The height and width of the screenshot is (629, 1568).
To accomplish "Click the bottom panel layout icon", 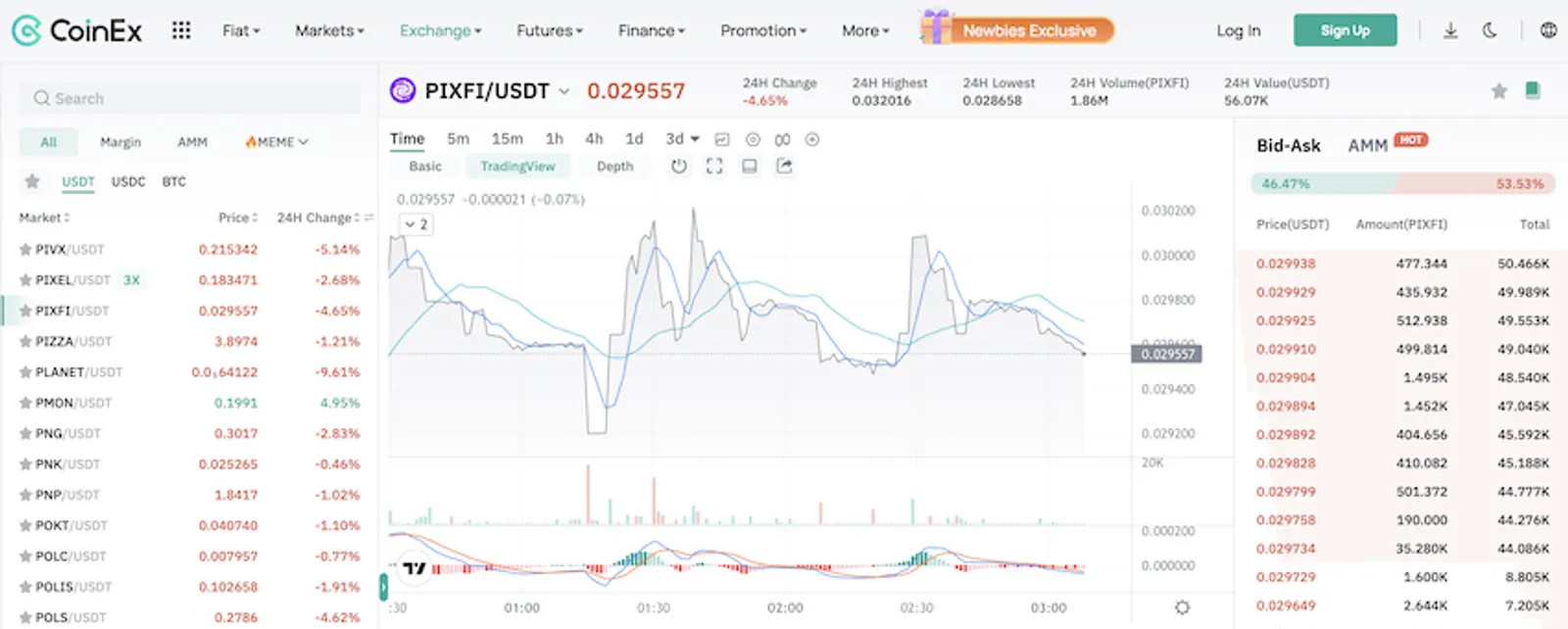I will click(x=750, y=167).
